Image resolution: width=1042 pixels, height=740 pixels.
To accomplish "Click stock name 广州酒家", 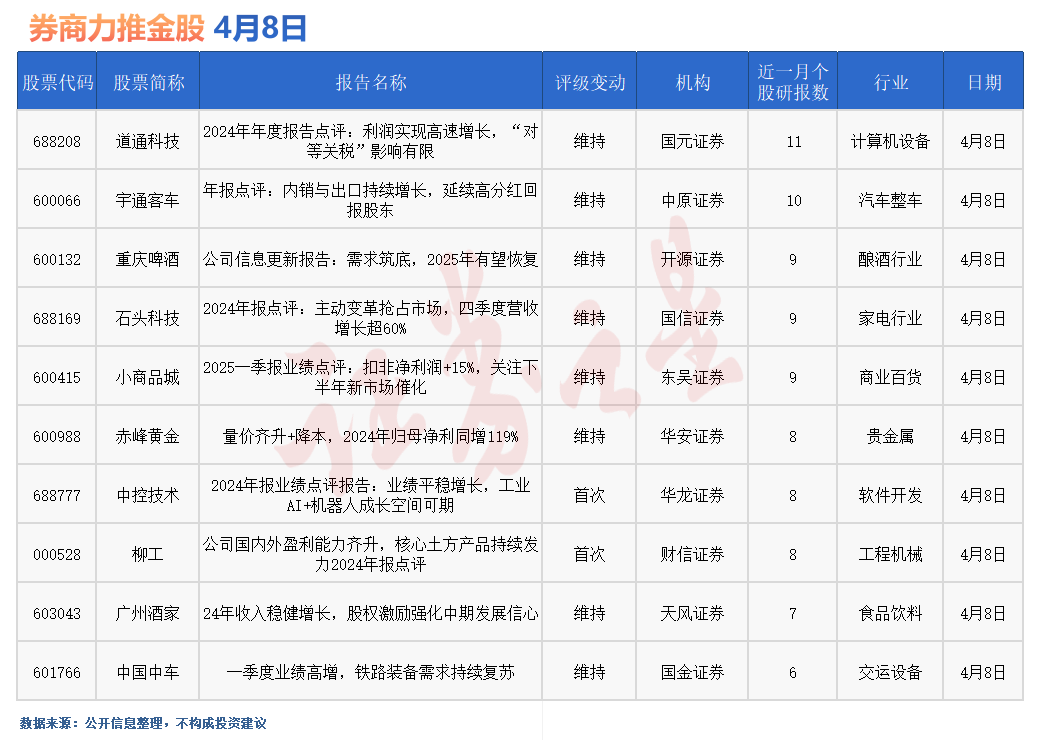I will [x=148, y=614].
